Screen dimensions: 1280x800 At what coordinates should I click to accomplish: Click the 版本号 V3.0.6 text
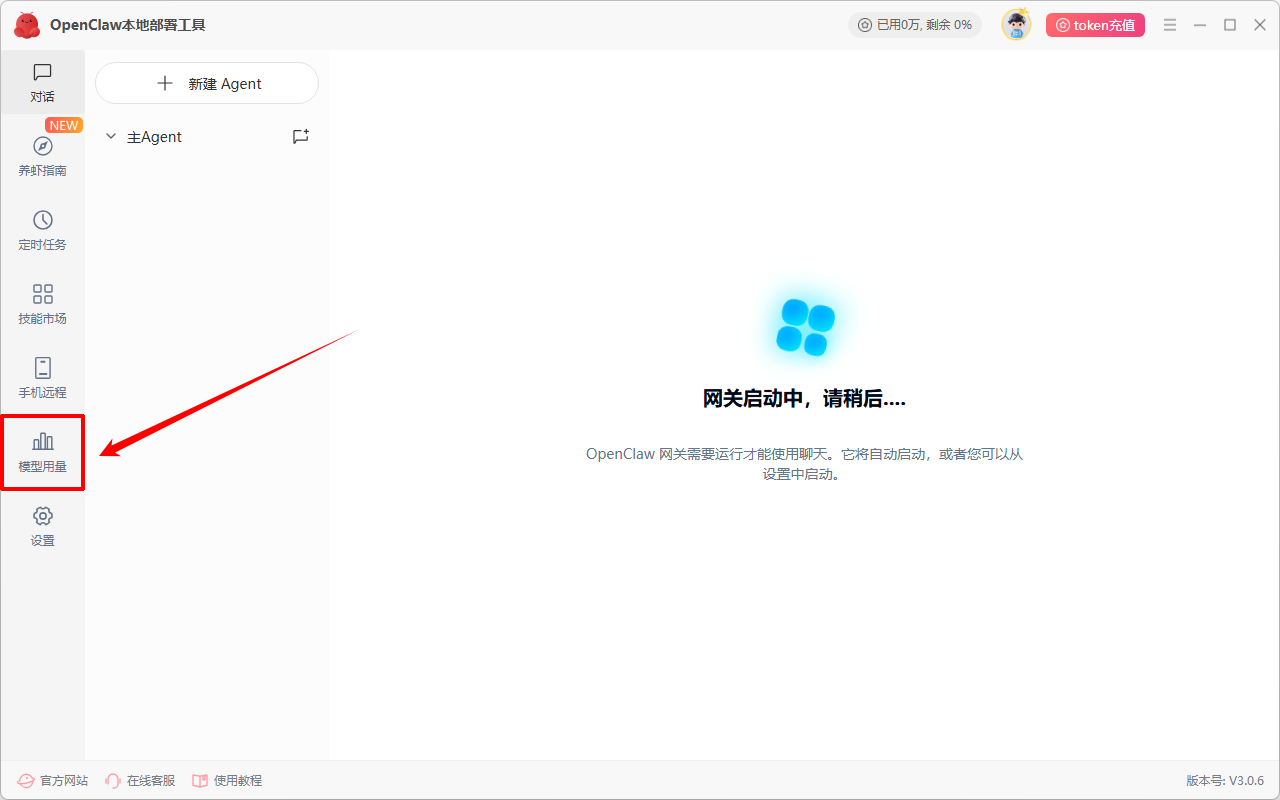point(1225,780)
